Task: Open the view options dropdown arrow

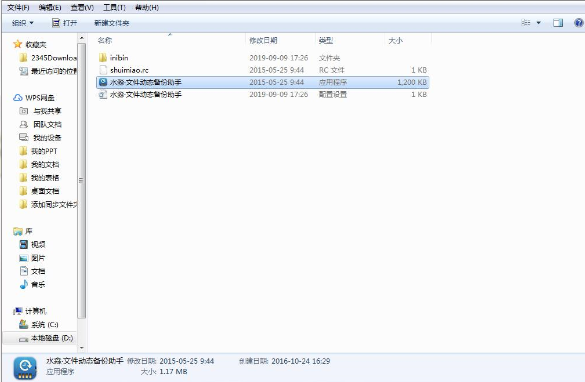Action: (x=538, y=23)
